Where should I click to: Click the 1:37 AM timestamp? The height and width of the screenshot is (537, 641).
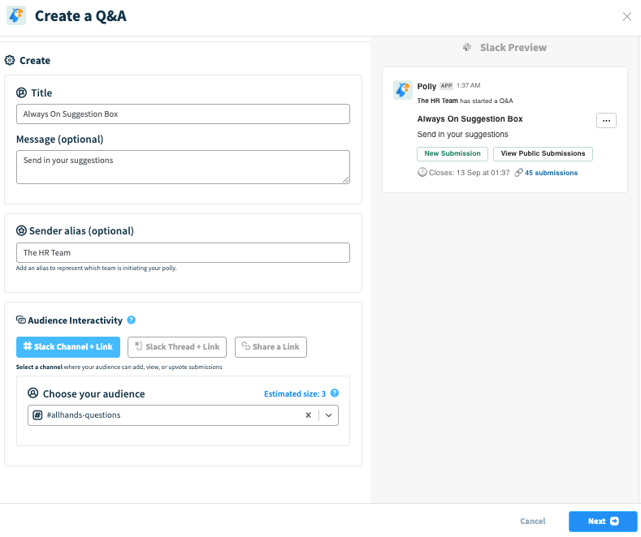click(x=468, y=85)
